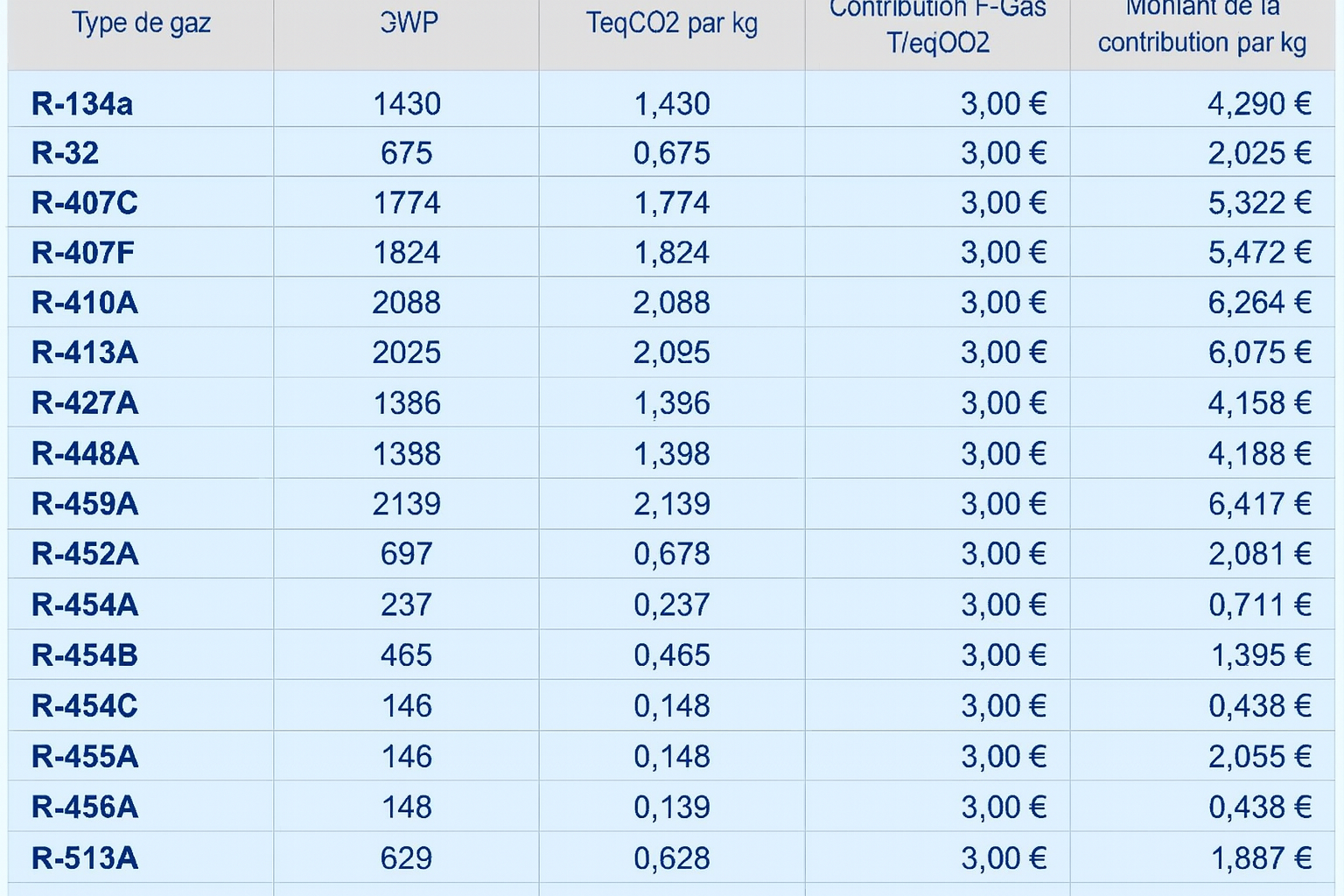Click the R-410A row label

tap(85, 303)
